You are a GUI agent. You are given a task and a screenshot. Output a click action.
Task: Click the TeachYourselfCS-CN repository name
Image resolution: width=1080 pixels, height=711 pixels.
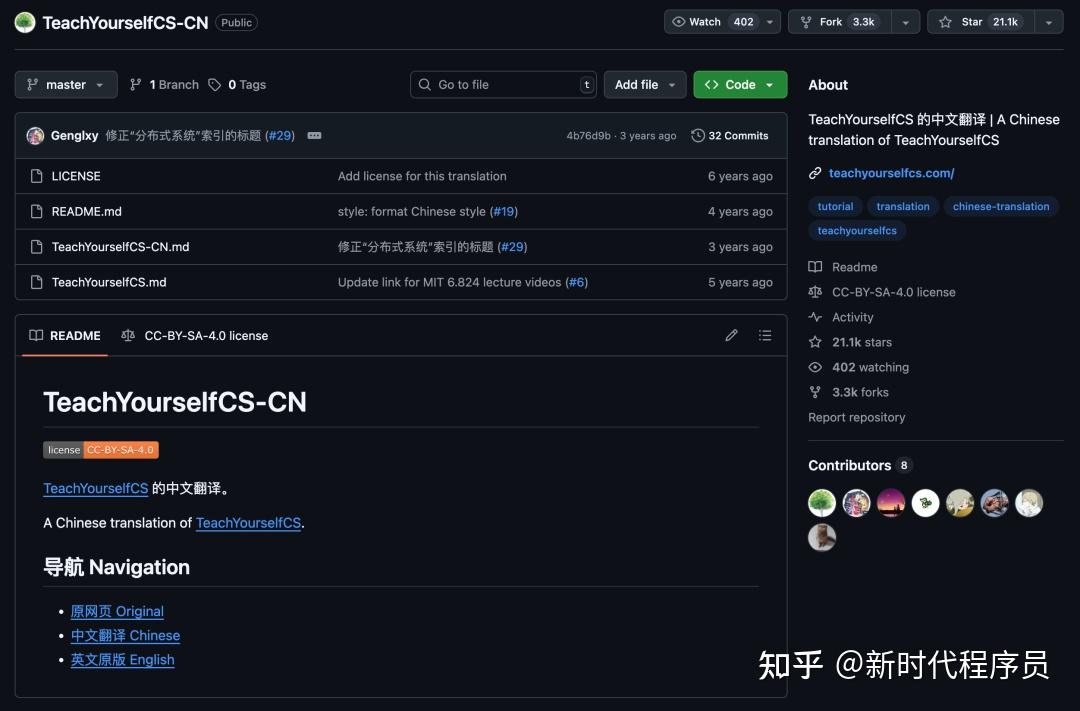coord(125,23)
